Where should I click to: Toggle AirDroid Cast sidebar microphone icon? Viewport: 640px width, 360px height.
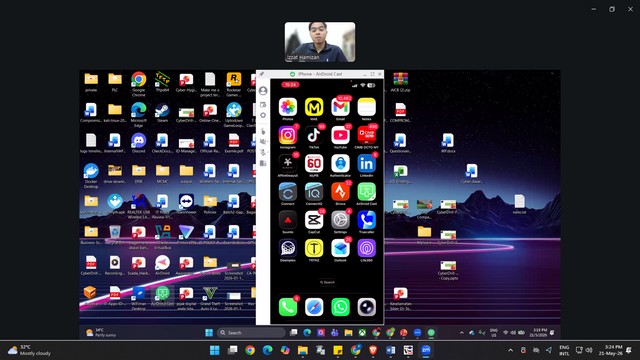[263, 152]
